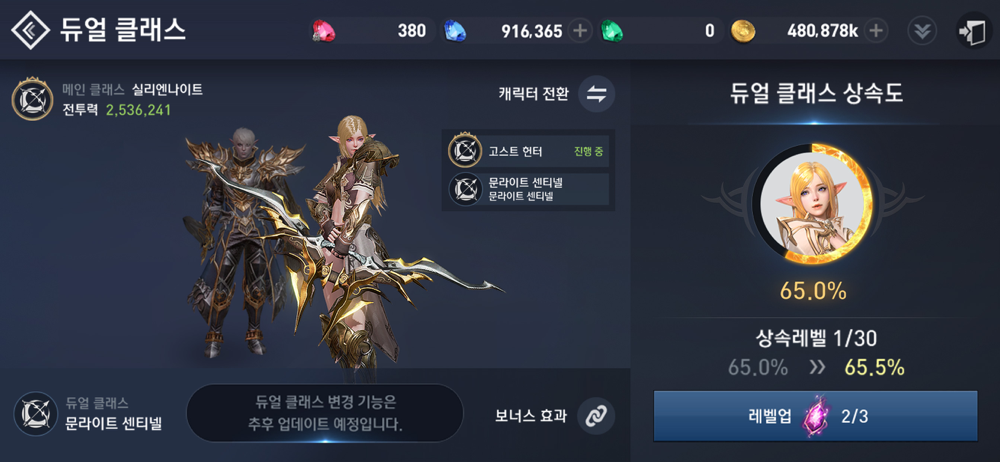Image resolution: width=1000 pixels, height=462 pixels.
Task: Click the 캐릭터 전환 label
Action: coord(533,94)
